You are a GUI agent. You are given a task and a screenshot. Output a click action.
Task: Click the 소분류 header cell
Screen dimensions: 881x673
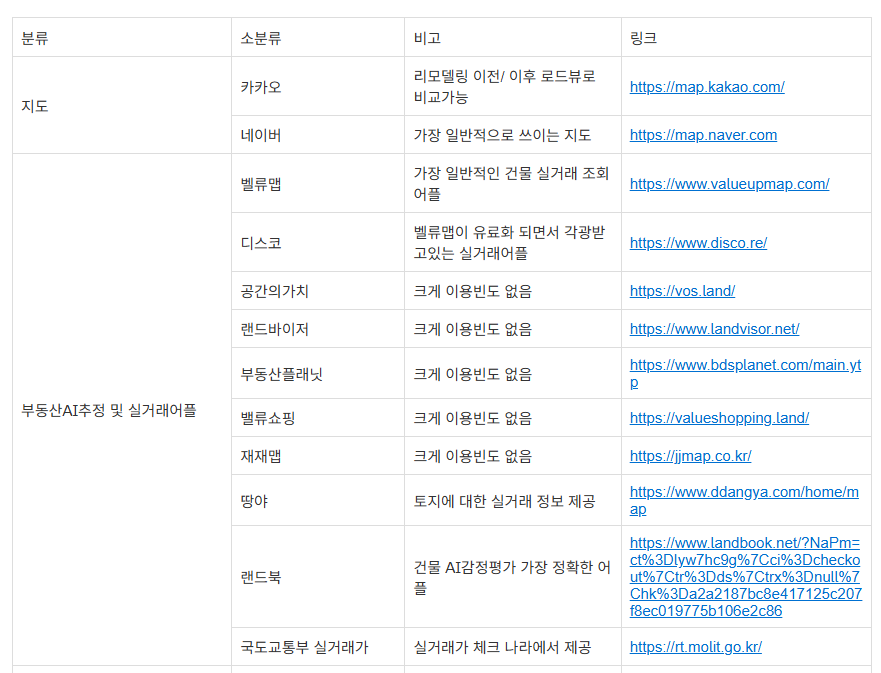coord(318,38)
